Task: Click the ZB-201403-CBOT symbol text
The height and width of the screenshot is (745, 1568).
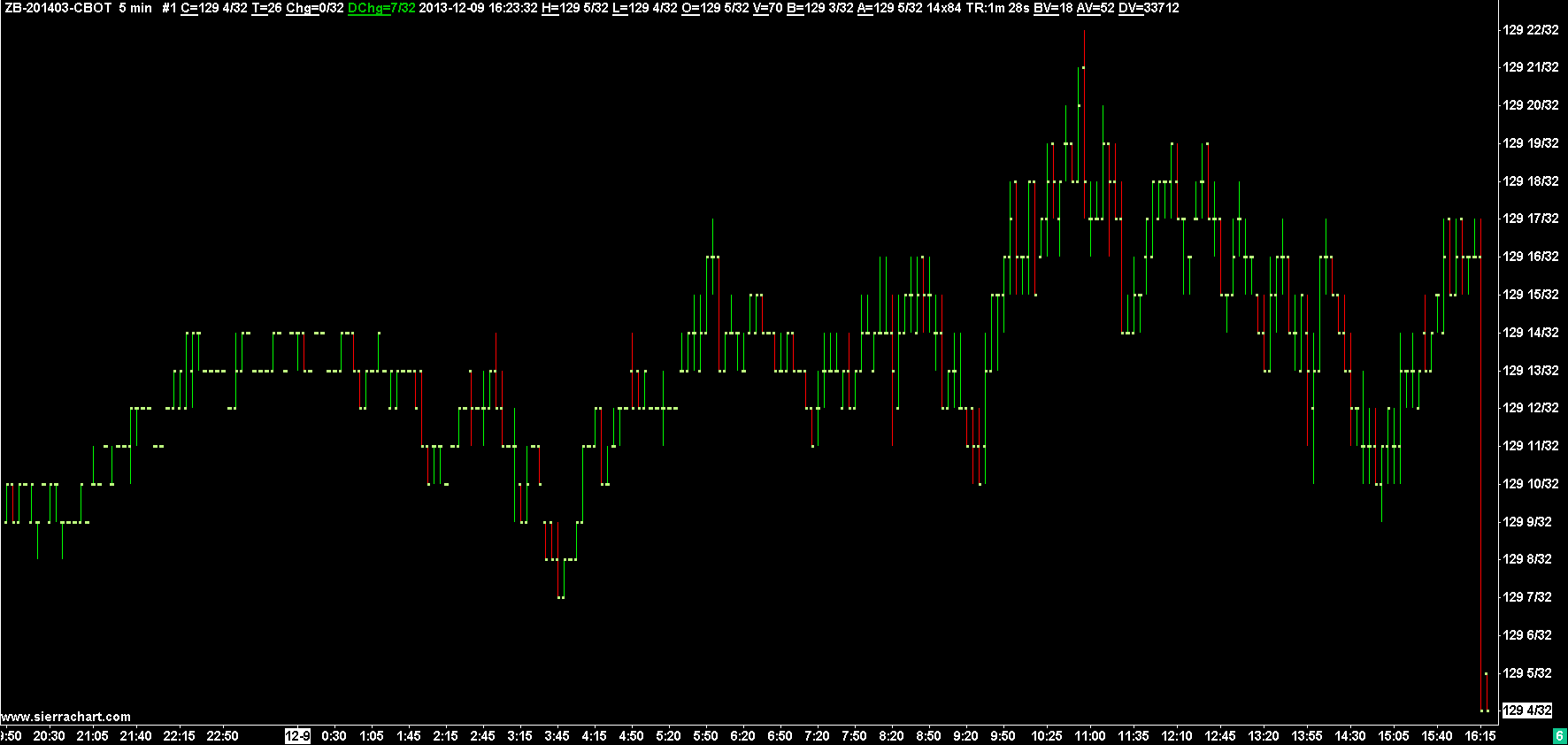Action: click(58, 8)
